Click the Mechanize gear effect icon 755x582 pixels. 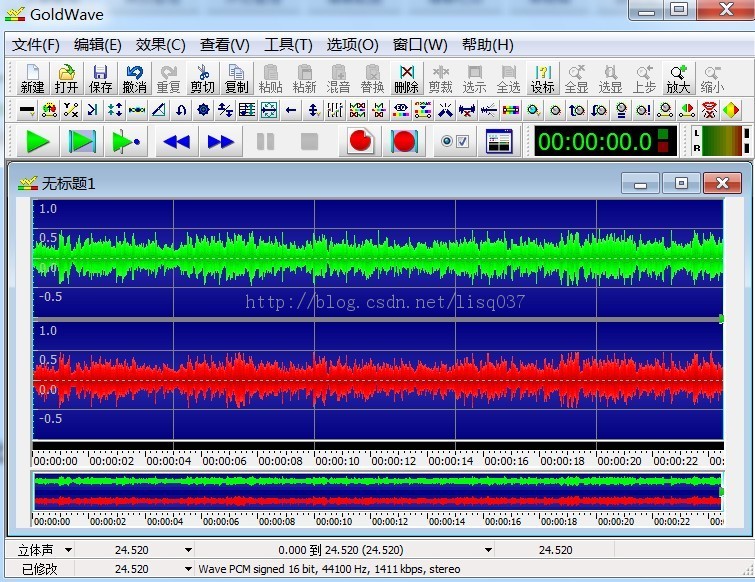[x=203, y=110]
